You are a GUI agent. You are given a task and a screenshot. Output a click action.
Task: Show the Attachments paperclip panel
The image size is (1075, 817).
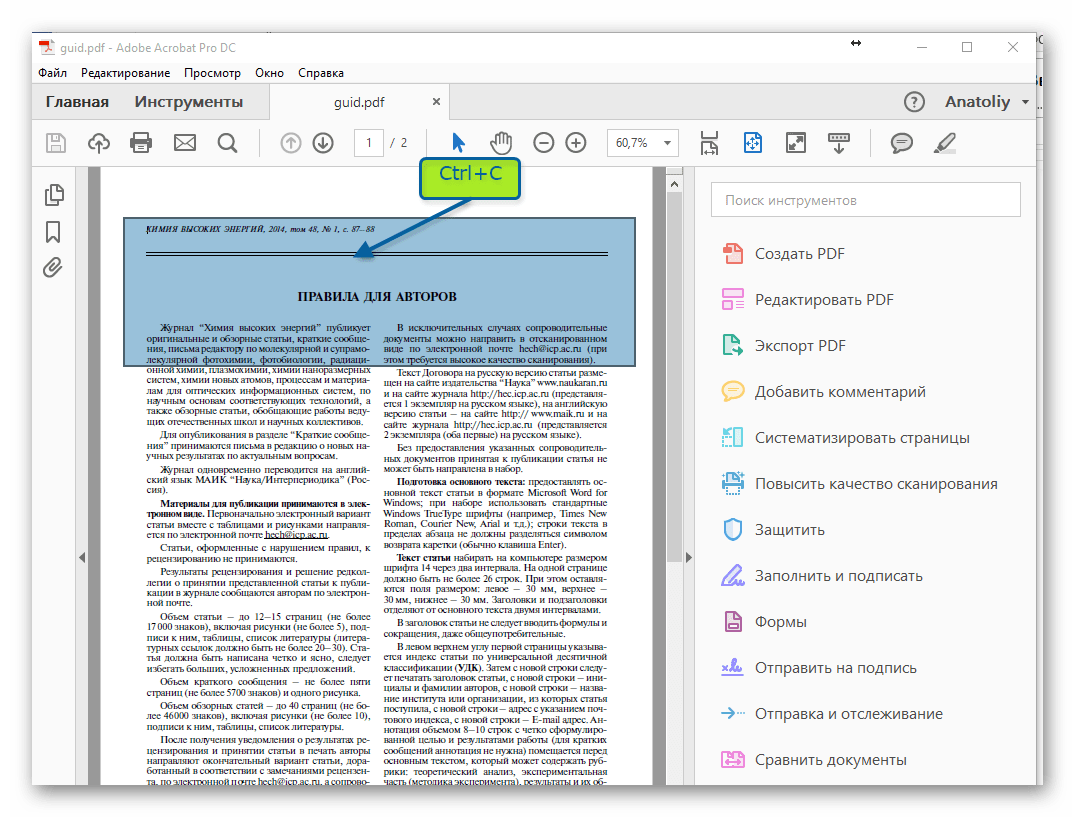coord(53,268)
